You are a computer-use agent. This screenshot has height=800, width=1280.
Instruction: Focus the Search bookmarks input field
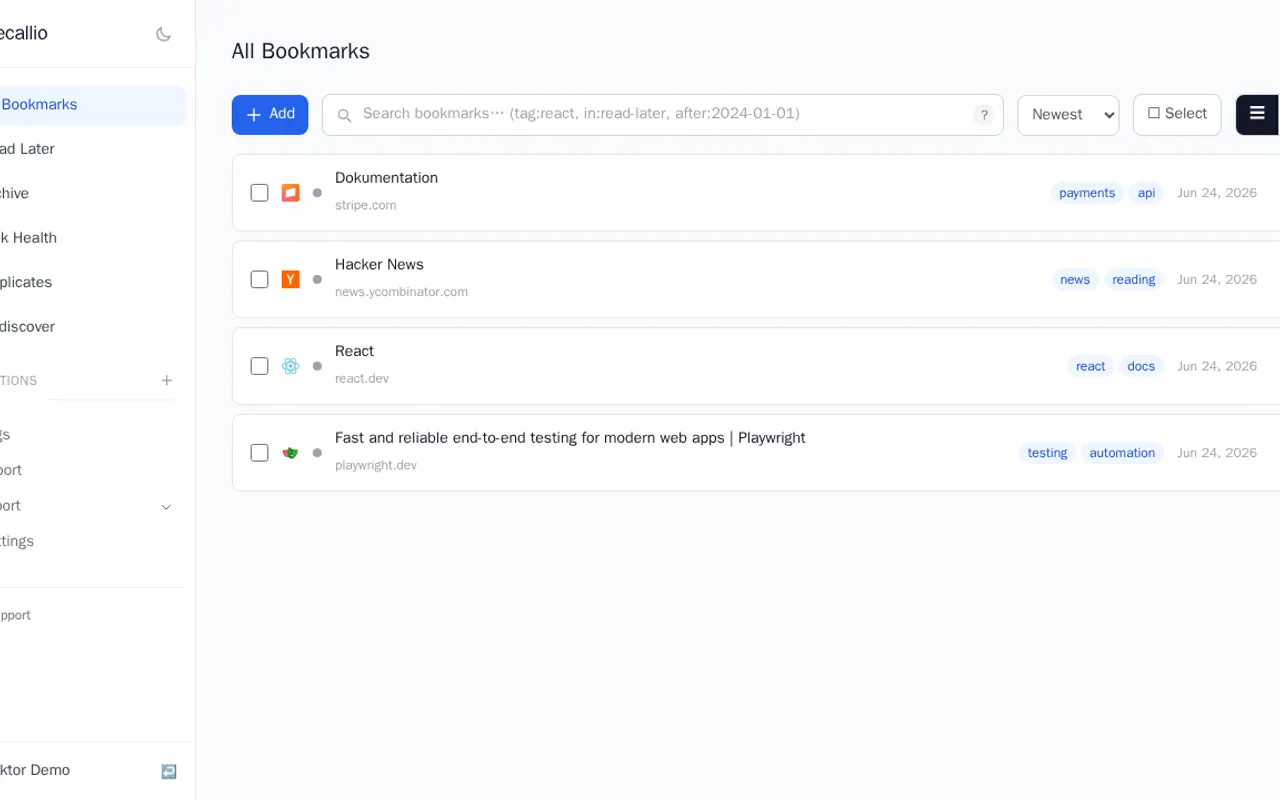point(663,115)
